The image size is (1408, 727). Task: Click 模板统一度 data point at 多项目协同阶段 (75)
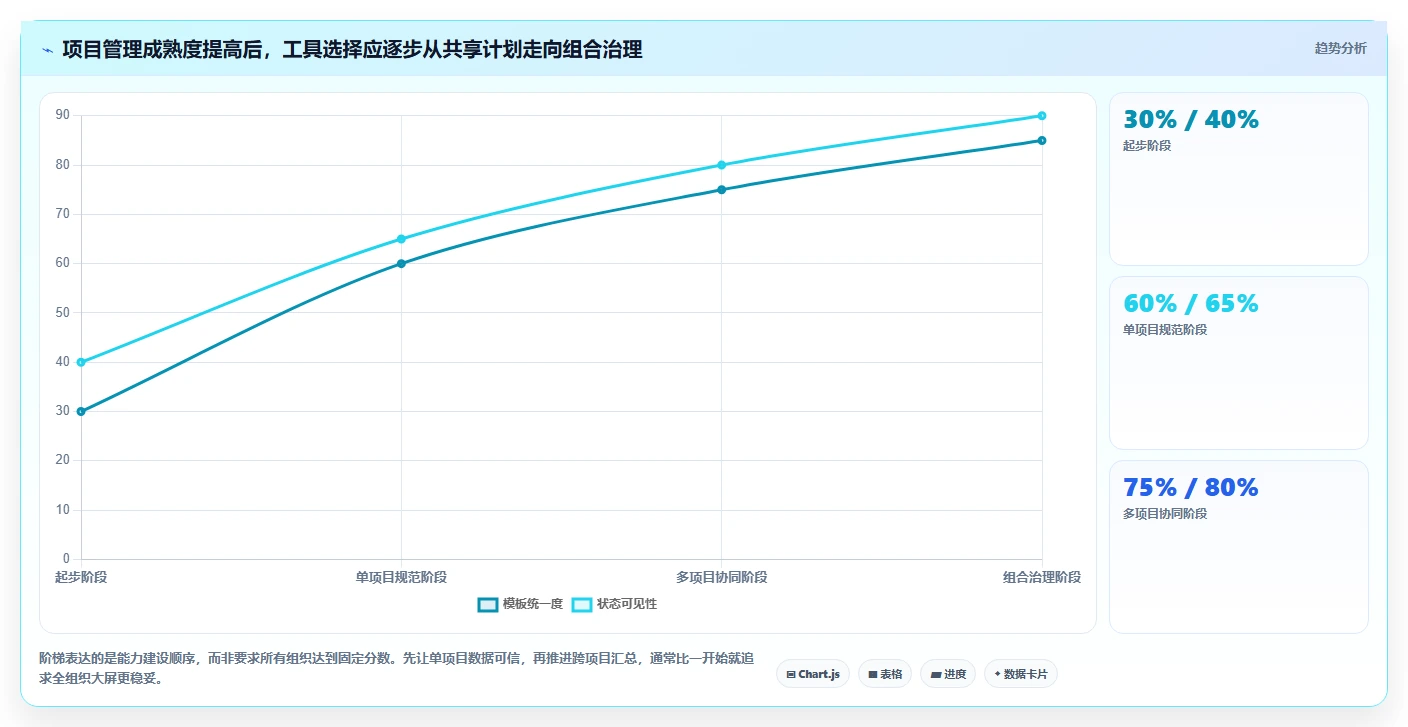[x=721, y=190]
